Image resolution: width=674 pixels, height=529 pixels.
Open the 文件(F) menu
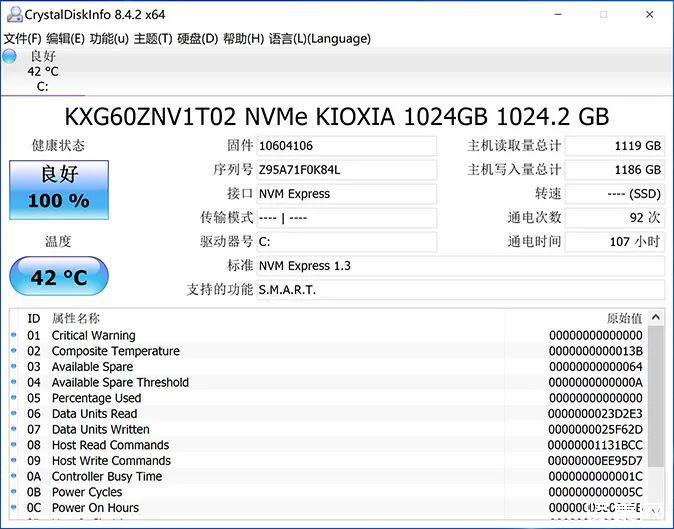pos(22,39)
